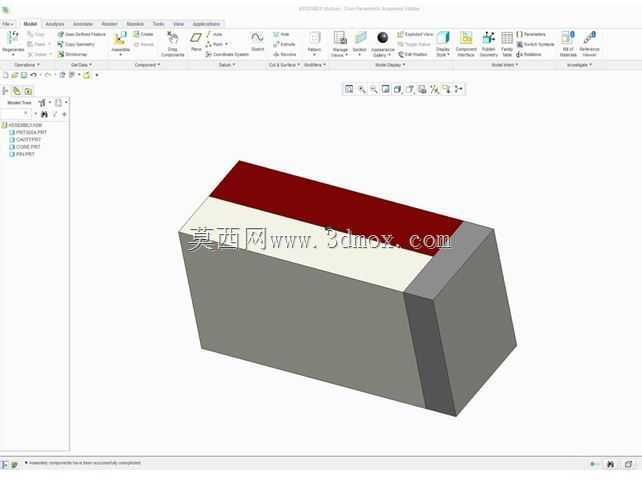Image resolution: width=642 pixels, height=481 pixels.
Task: Click Refit in the graphics toolbar
Action: [x=349, y=89]
